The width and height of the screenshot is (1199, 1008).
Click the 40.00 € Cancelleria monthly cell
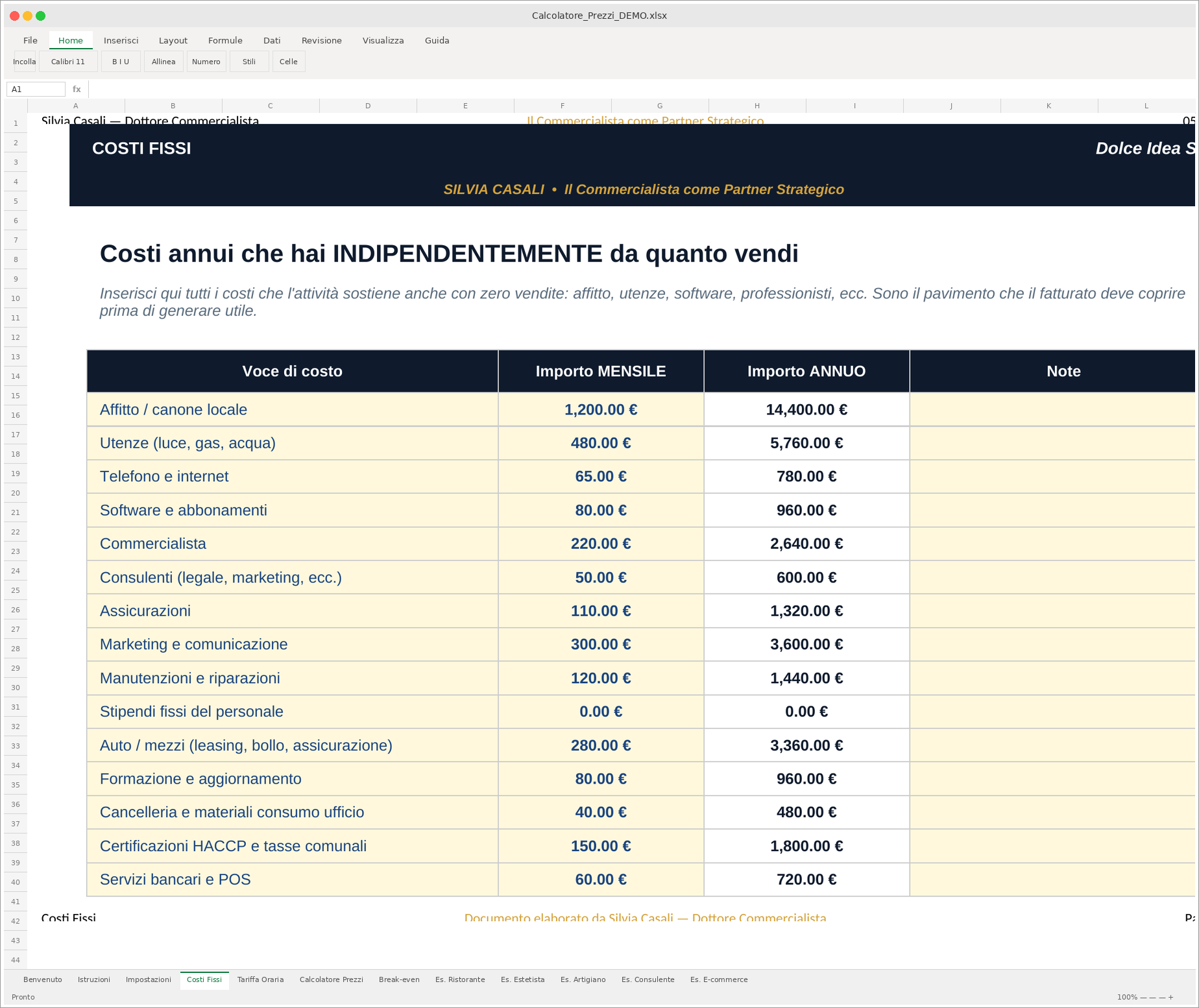click(x=601, y=812)
